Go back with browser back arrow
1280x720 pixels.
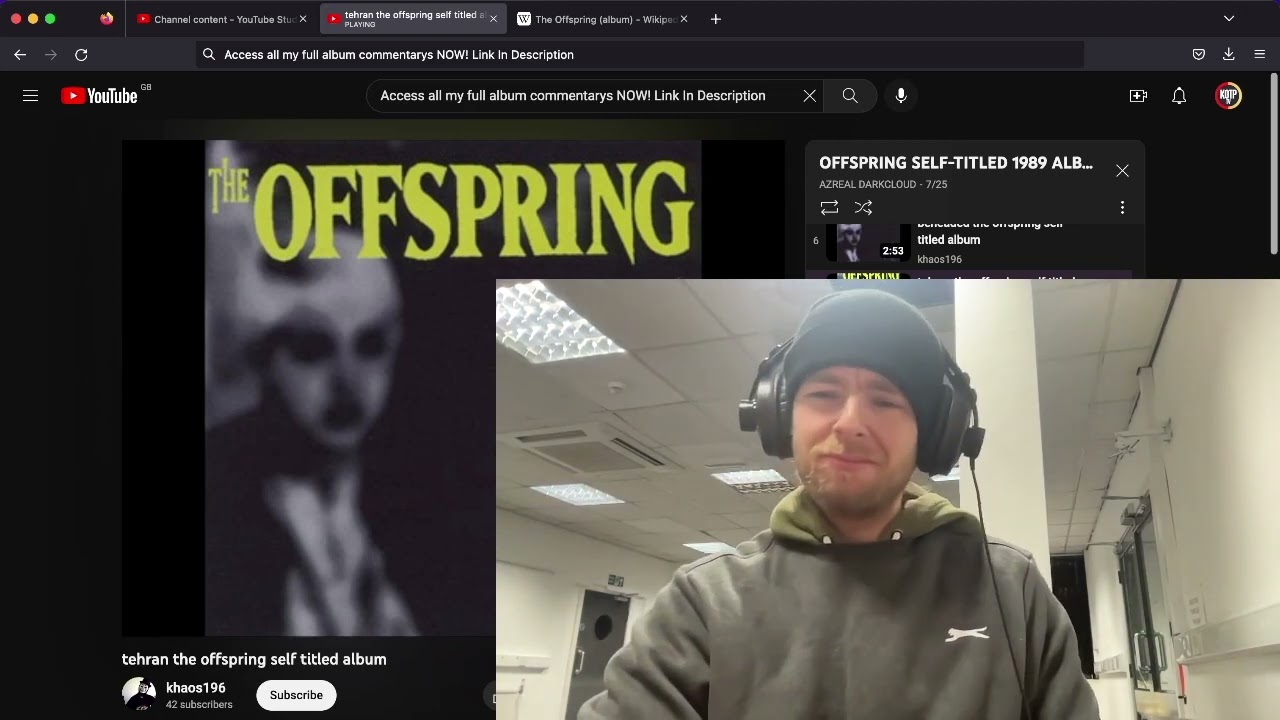click(20, 55)
